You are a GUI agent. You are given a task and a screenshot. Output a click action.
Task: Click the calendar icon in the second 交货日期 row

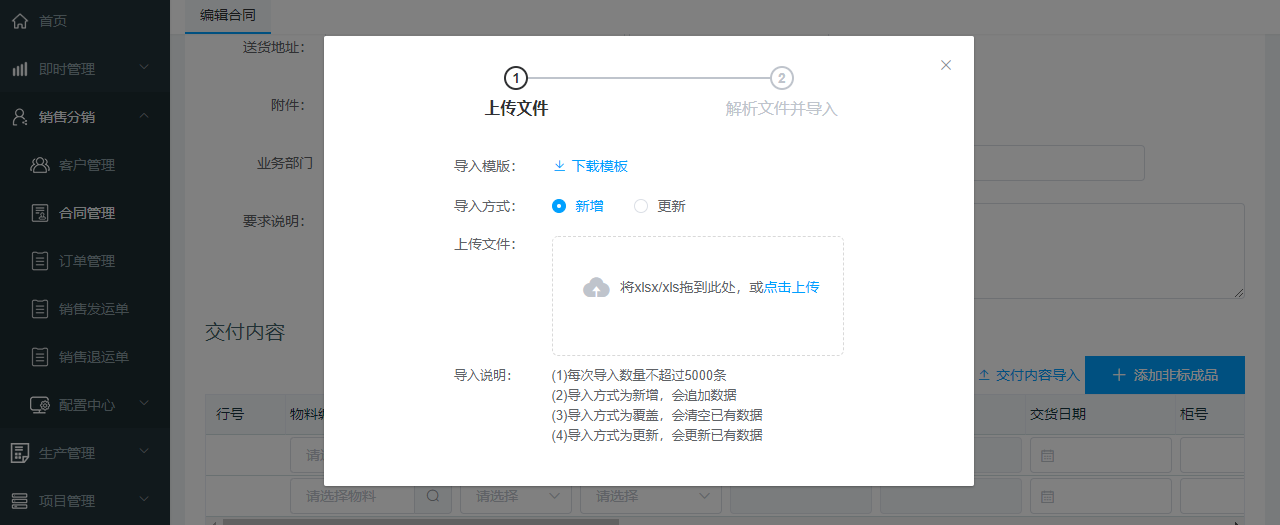tap(1048, 496)
